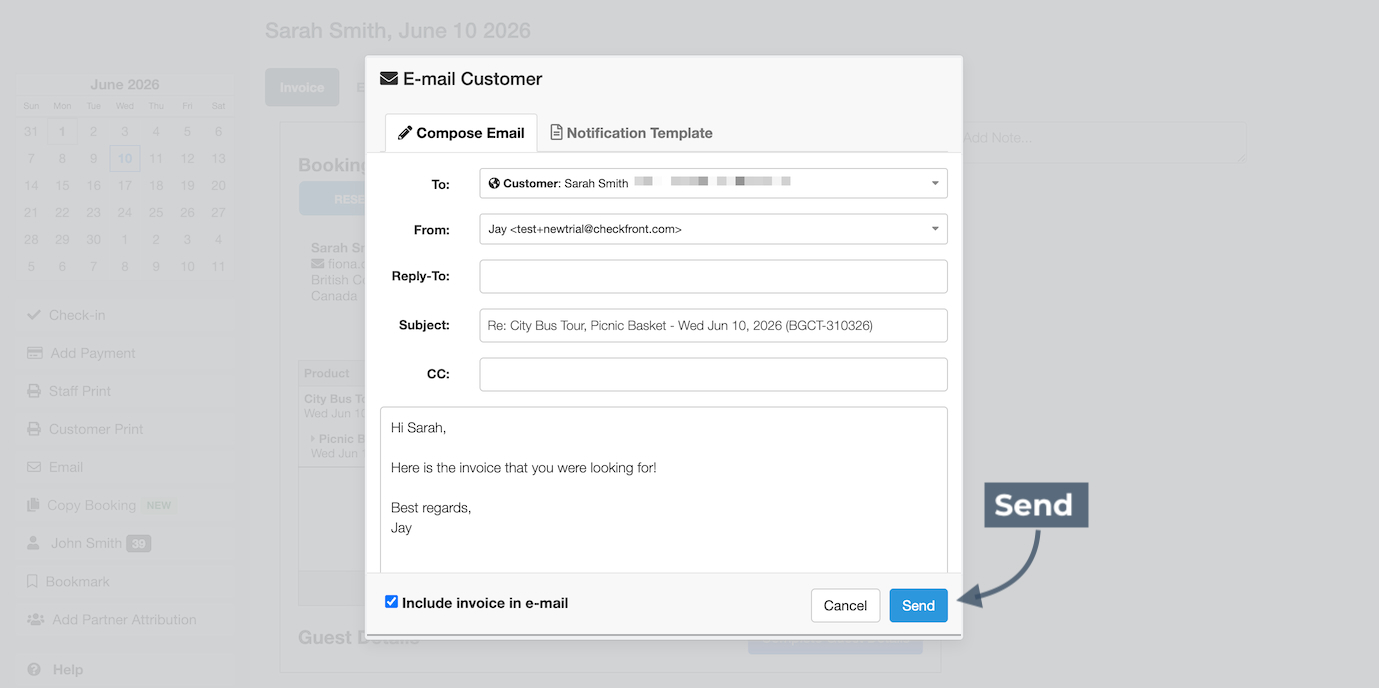The image size is (1379, 688).
Task: Click the checkmark icon beside Check-in
Action: (x=34, y=315)
